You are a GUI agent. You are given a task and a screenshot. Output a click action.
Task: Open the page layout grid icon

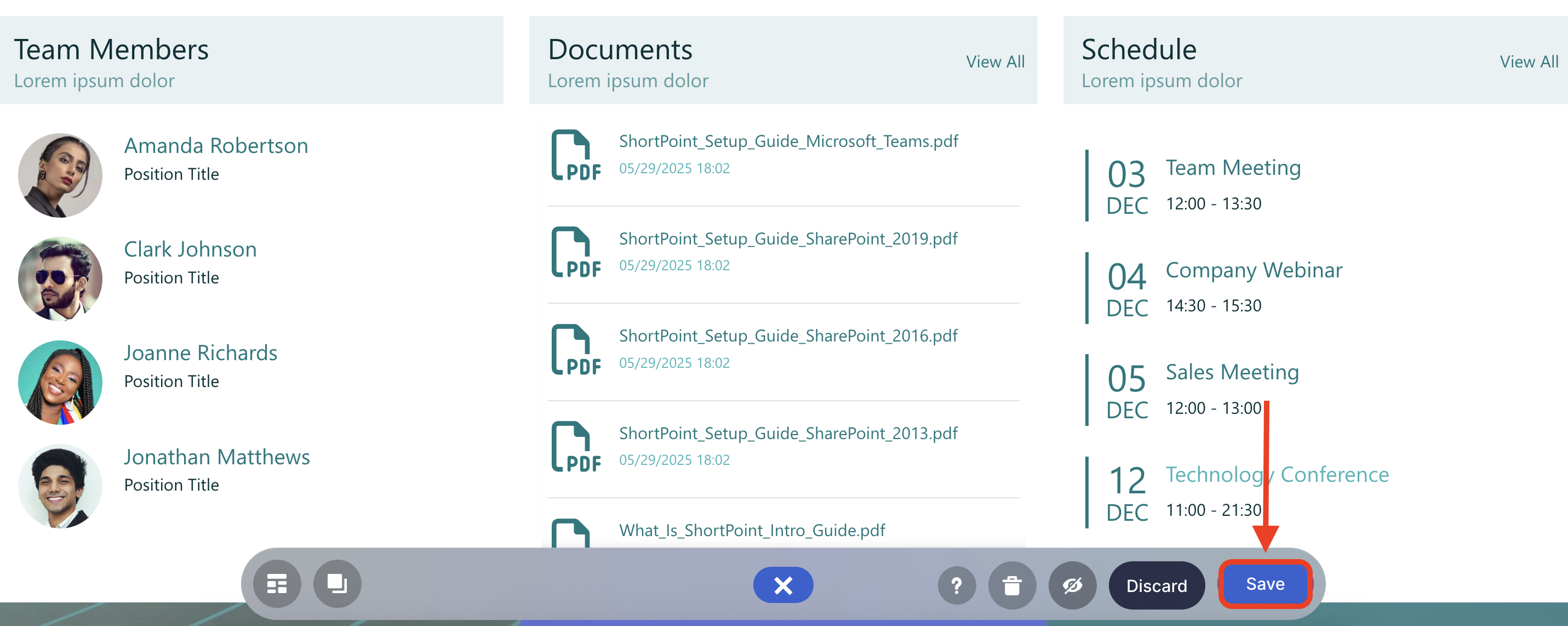(x=277, y=584)
